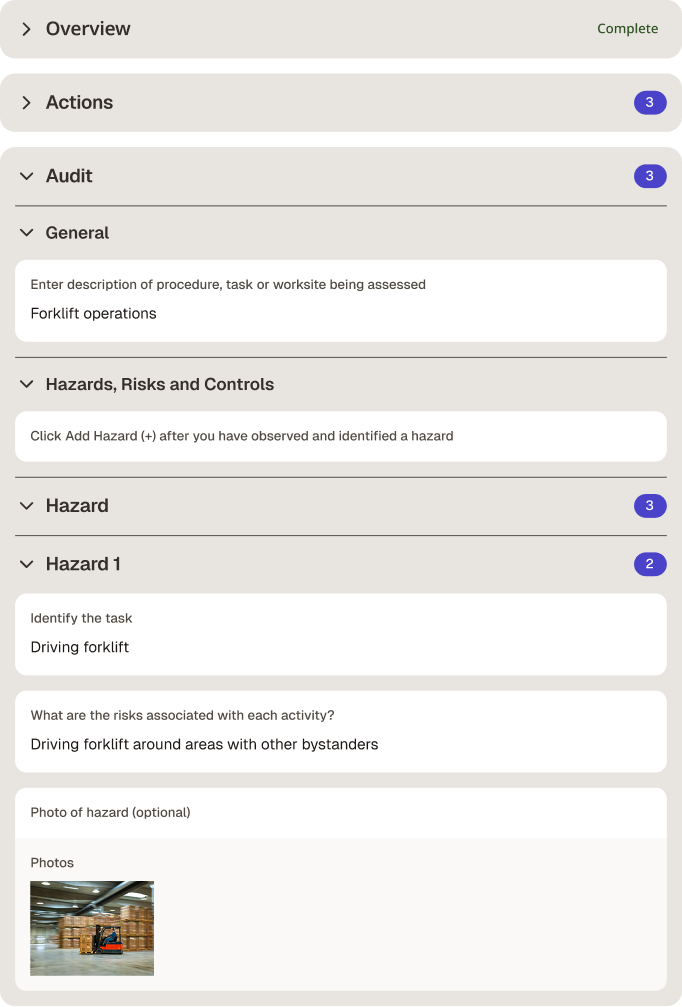Expand the Overview section chevron

point(26,29)
